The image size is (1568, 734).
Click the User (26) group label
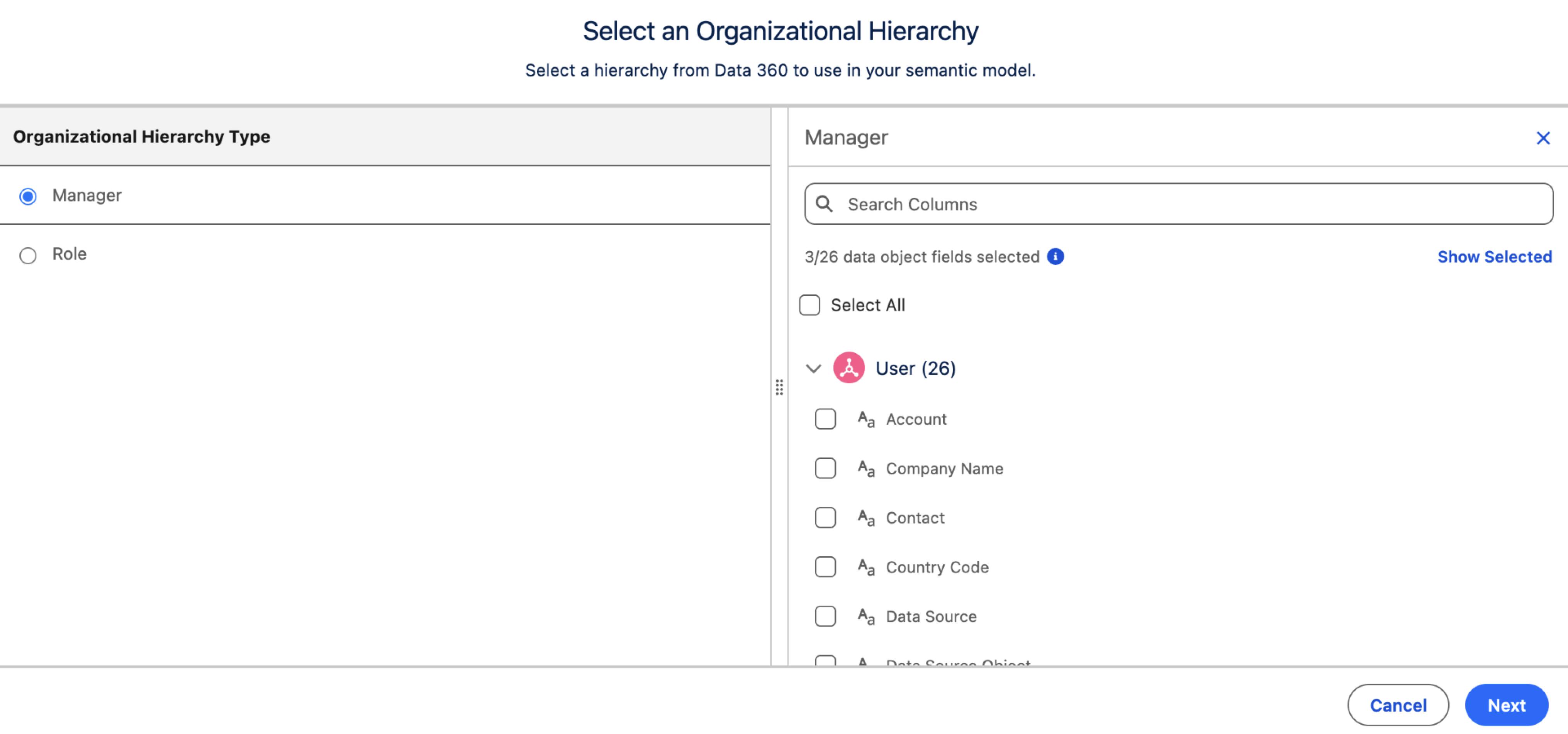point(915,368)
